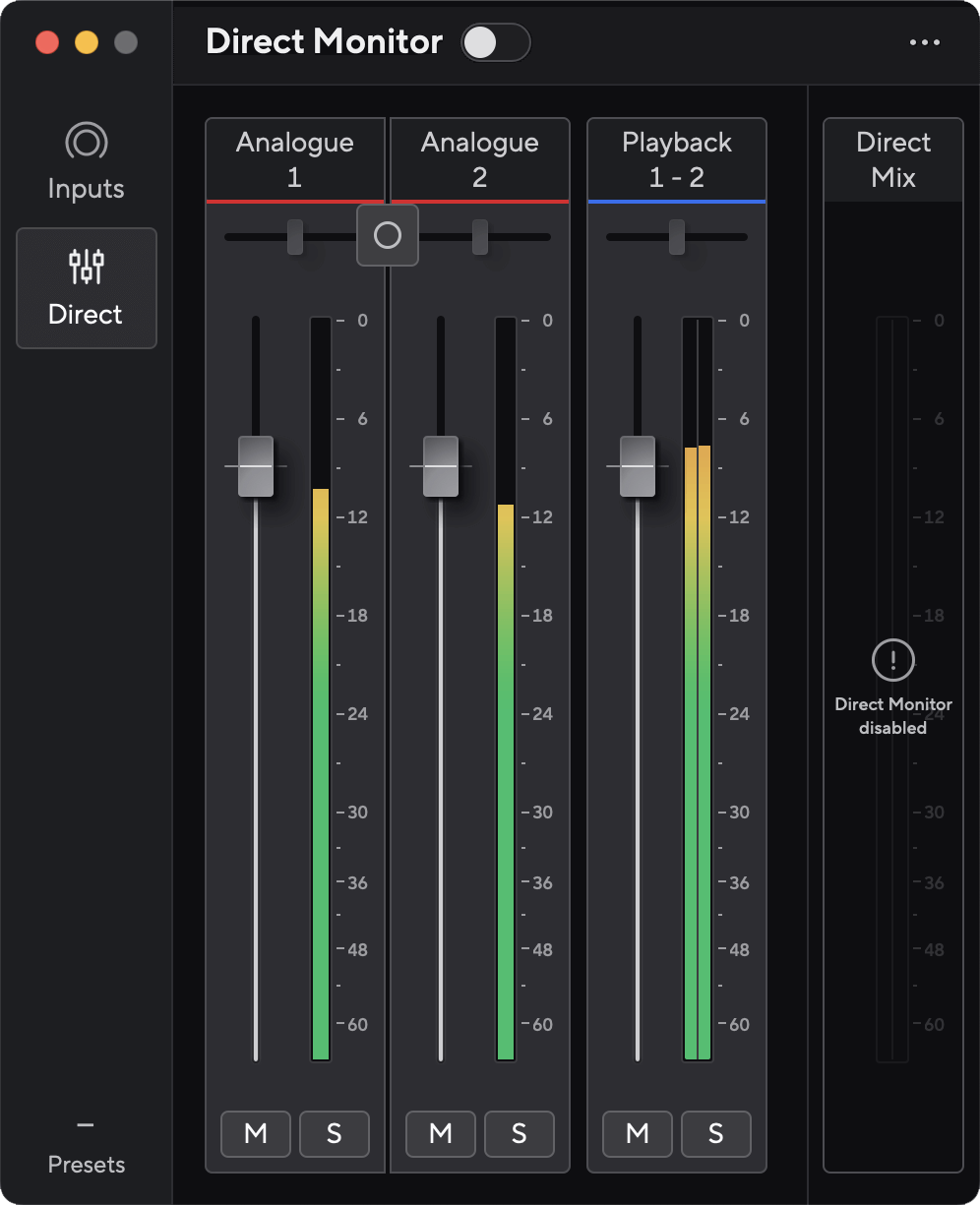Open the three-dot options menu

(x=925, y=42)
